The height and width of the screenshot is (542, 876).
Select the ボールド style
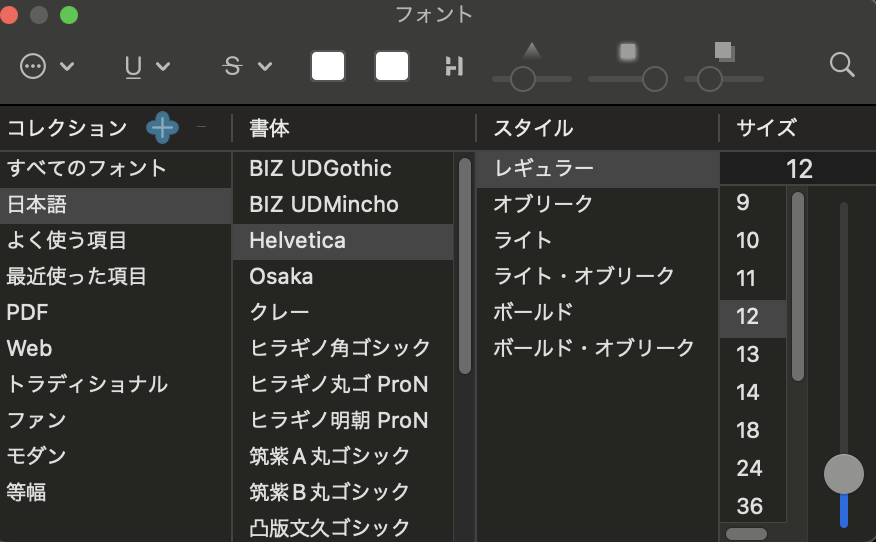(597, 312)
